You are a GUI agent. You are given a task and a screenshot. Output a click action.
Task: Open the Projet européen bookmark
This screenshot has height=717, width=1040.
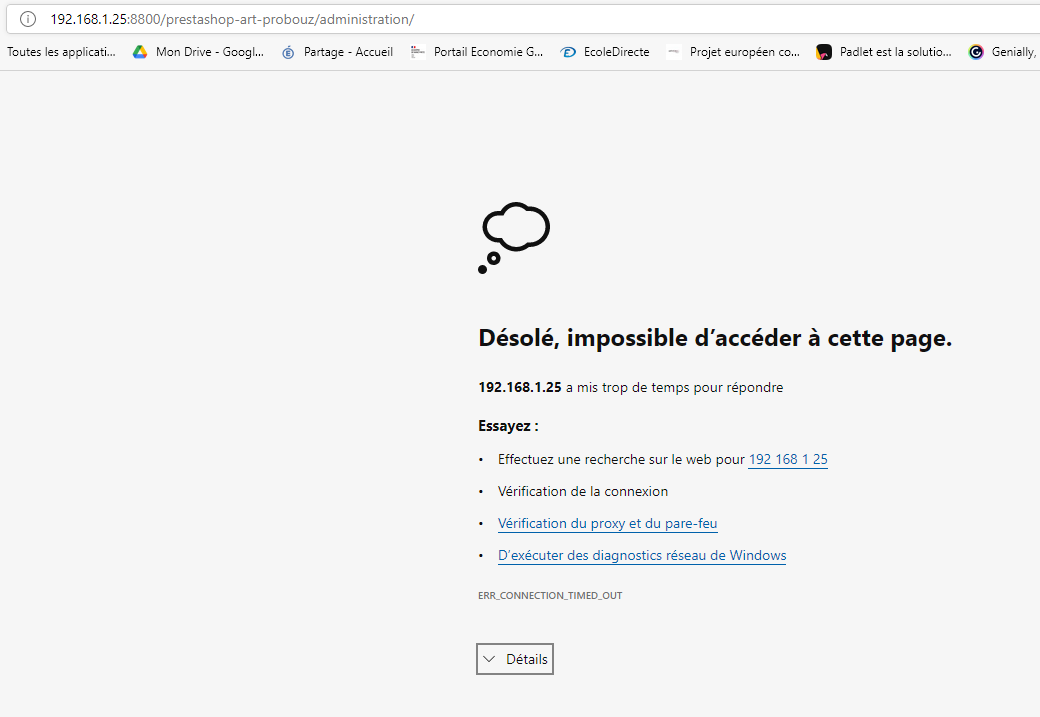click(744, 52)
